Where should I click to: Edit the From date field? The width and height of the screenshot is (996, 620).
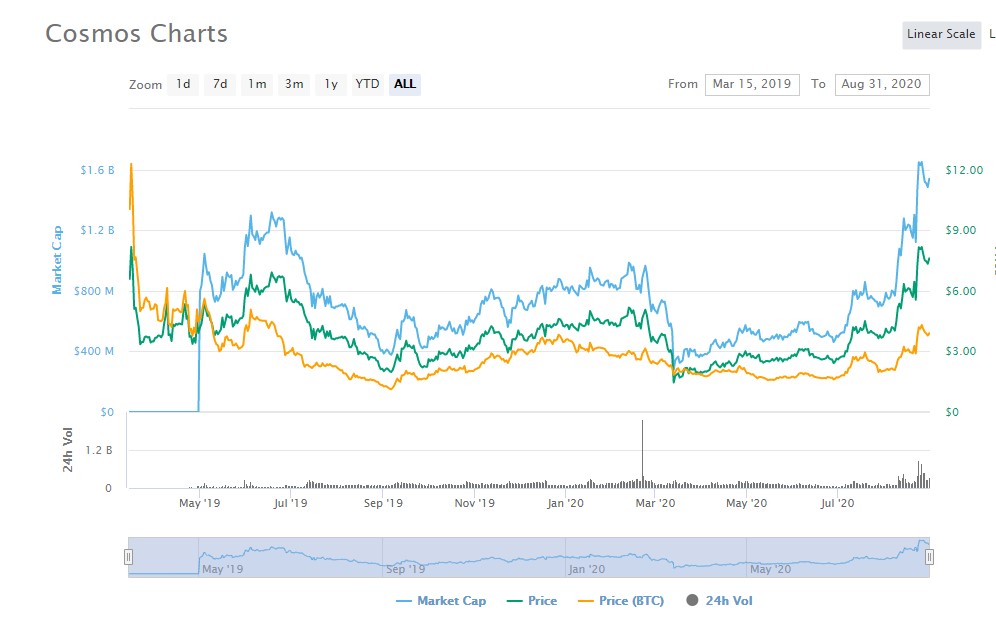(752, 84)
